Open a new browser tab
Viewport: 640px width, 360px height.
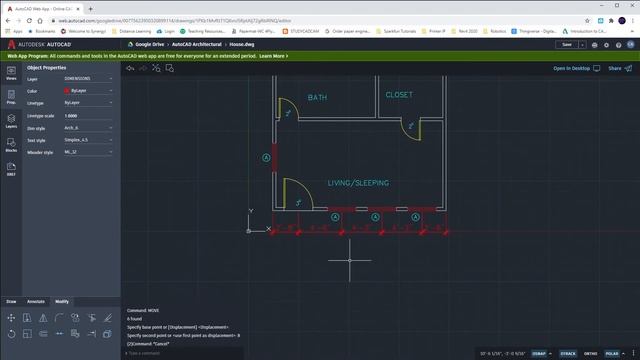click(90, 9)
